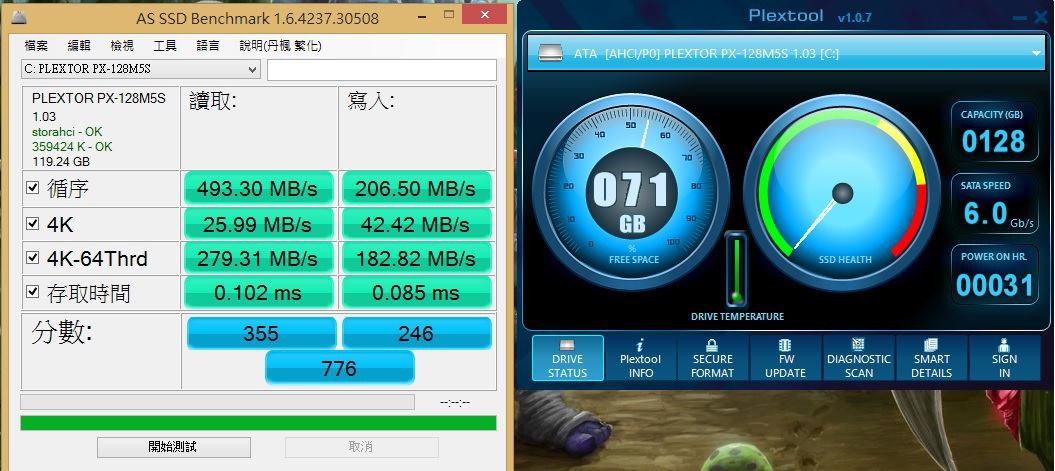This screenshot has width=1055, height=471.
Task: Click the 4K write value 42.42 MB/s
Action: (416, 223)
